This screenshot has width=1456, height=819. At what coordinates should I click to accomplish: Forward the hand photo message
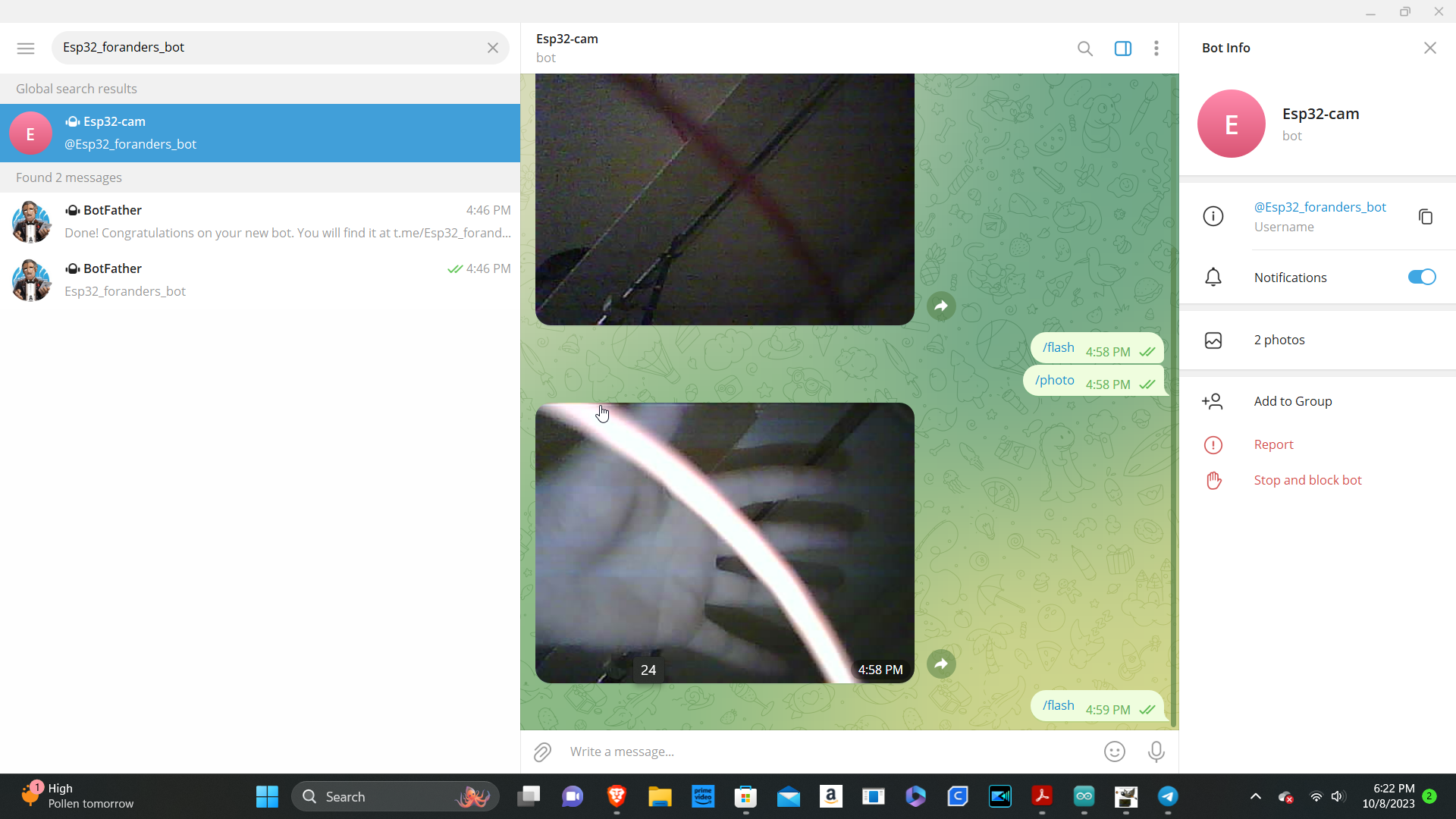[940, 664]
